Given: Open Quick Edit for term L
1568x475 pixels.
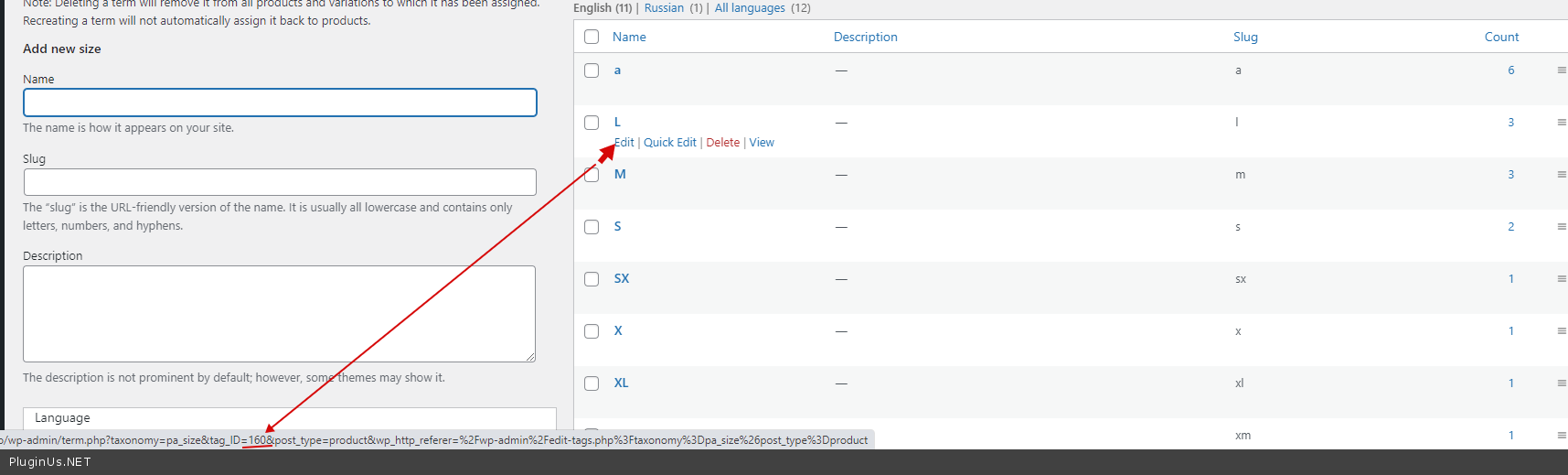Looking at the screenshot, I should click(669, 143).
